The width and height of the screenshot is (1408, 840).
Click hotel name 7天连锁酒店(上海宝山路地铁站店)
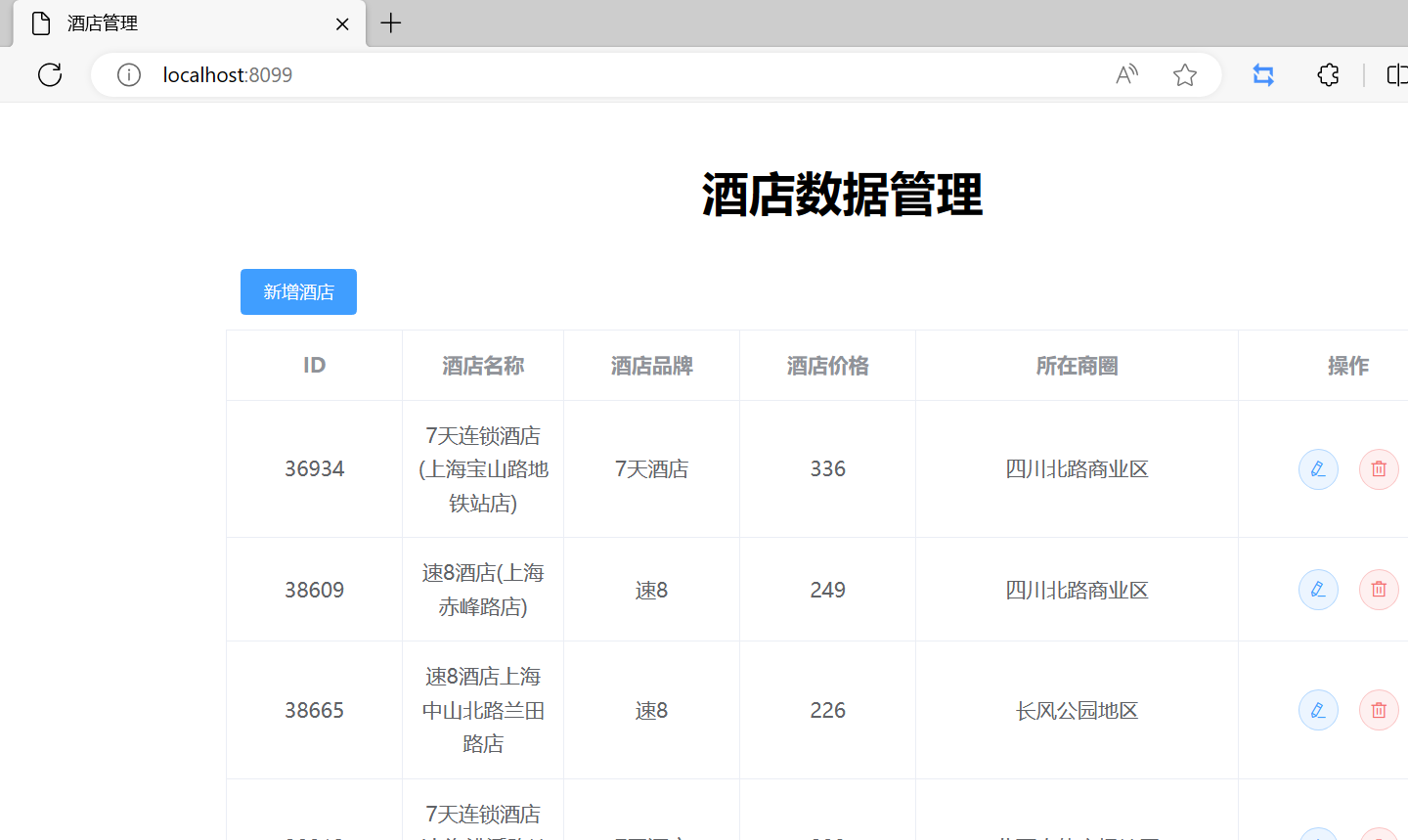[483, 469]
